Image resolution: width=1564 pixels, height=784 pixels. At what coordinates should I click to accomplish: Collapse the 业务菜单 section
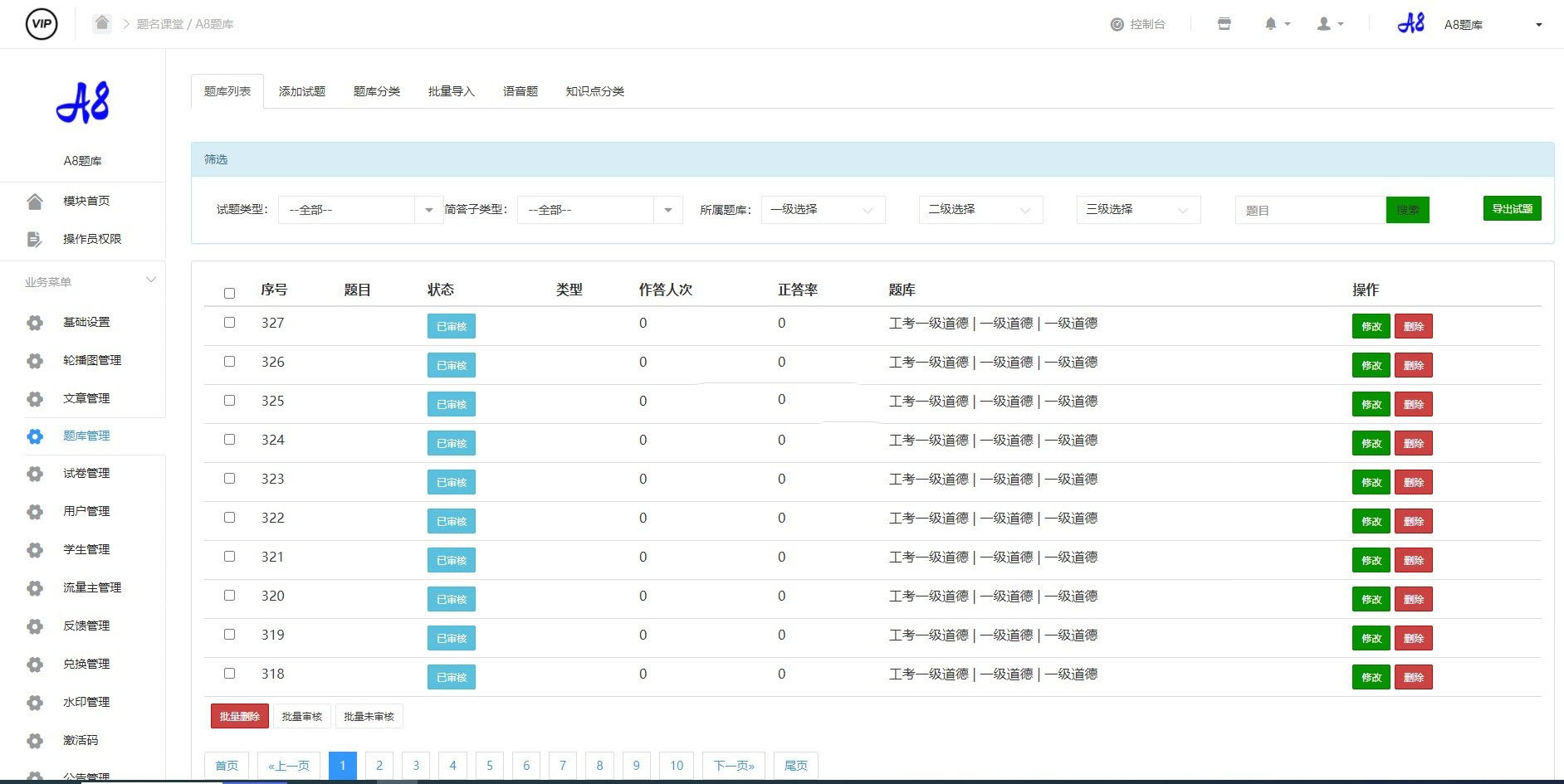pos(151,280)
